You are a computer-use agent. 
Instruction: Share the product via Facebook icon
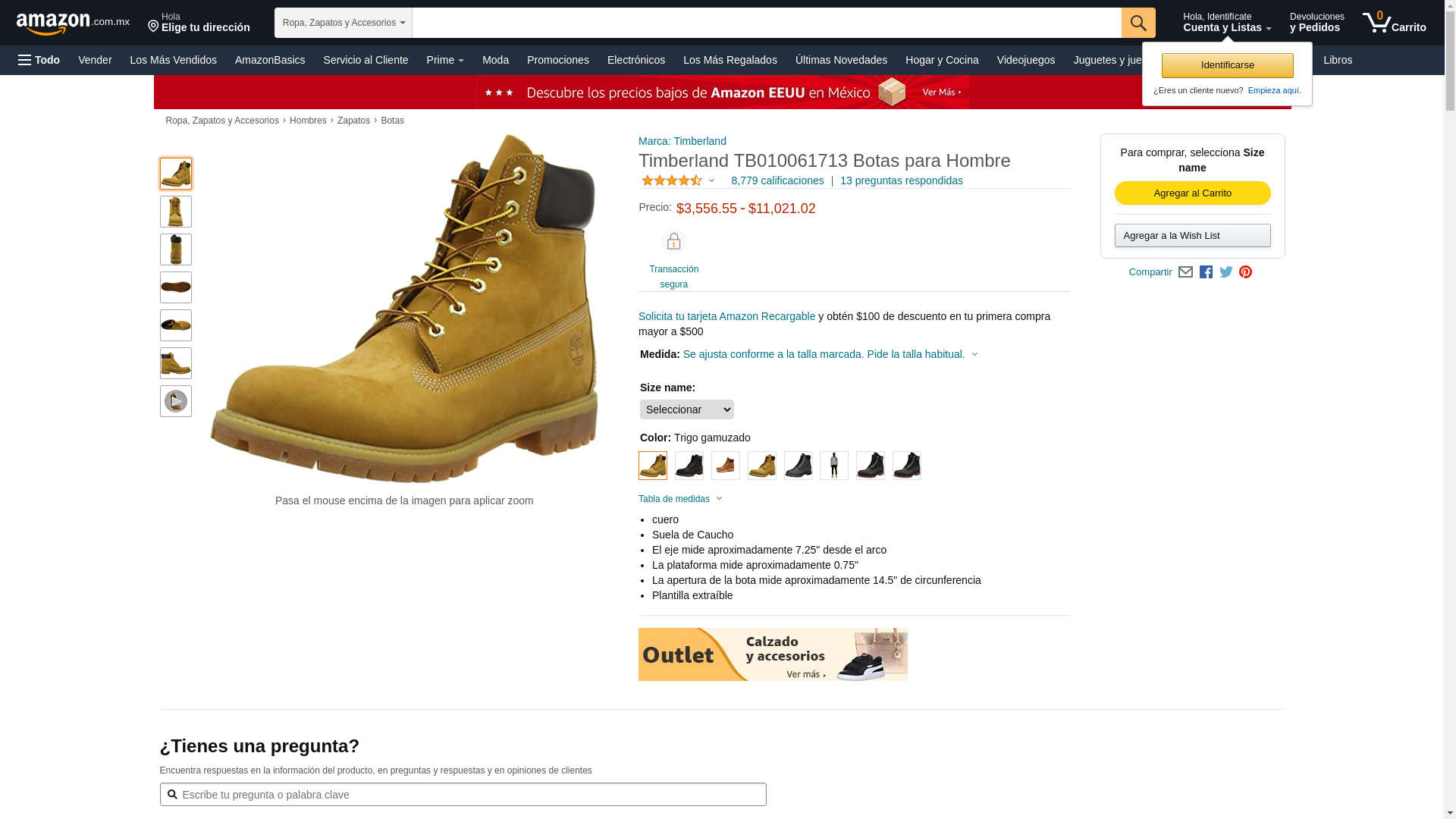coord(1206,272)
